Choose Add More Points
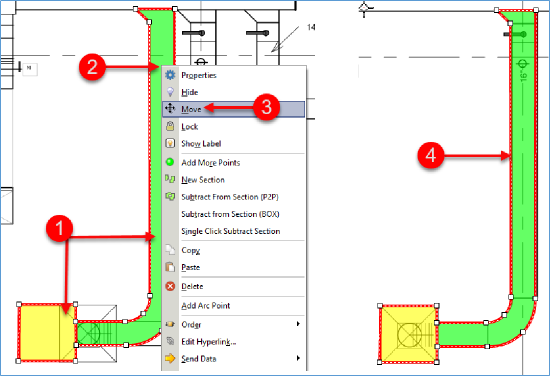 point(211,162)
